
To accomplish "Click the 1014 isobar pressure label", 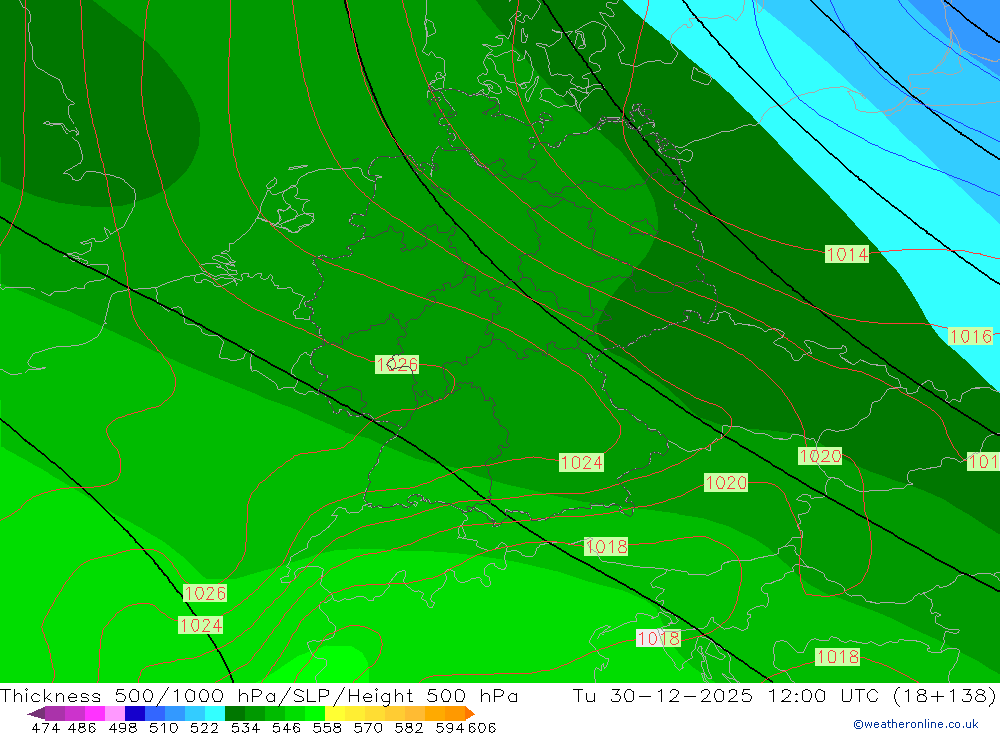I will click(847, 254).
